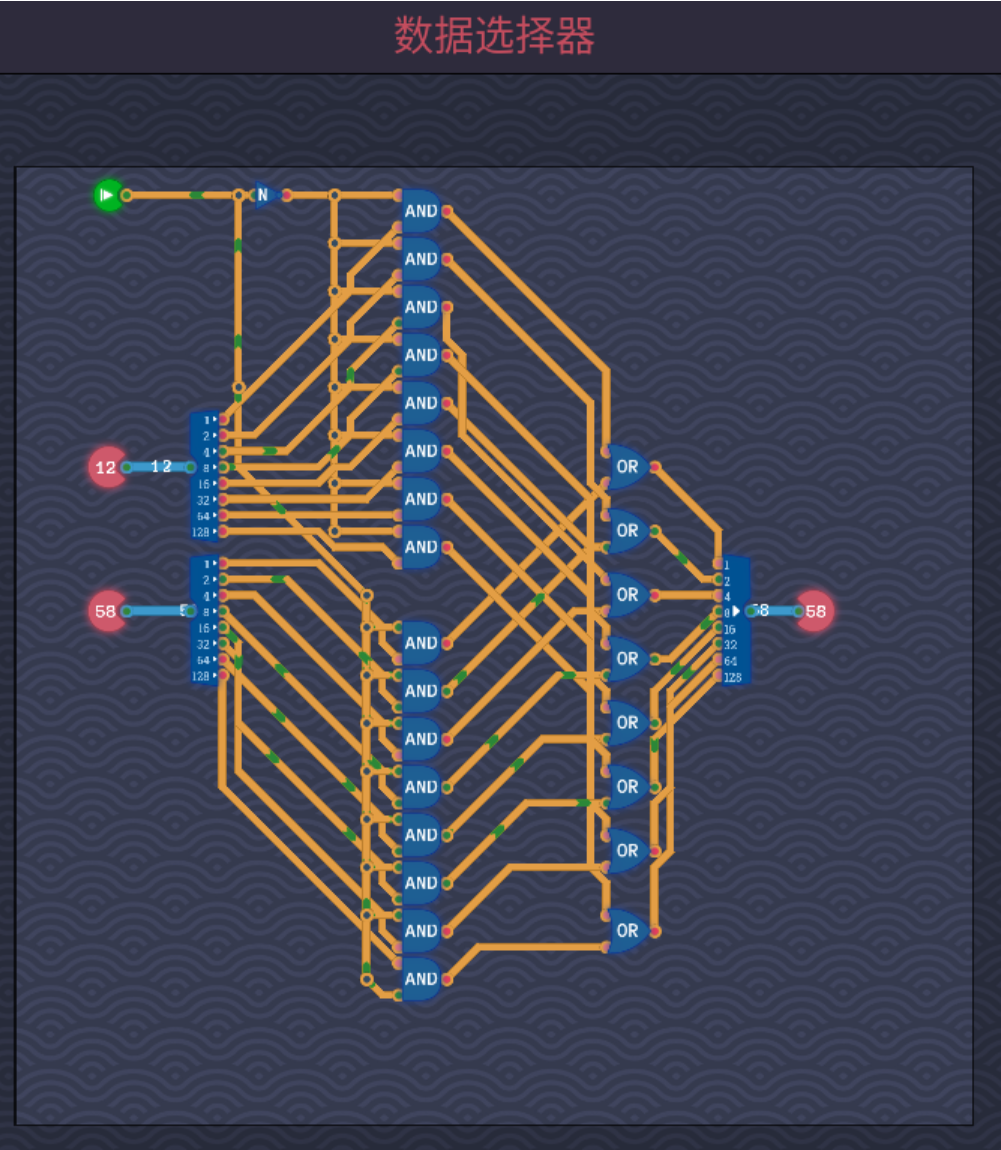Select the second OR gate from the top
Screen dimensions: 1001x1150
[627, 531]
